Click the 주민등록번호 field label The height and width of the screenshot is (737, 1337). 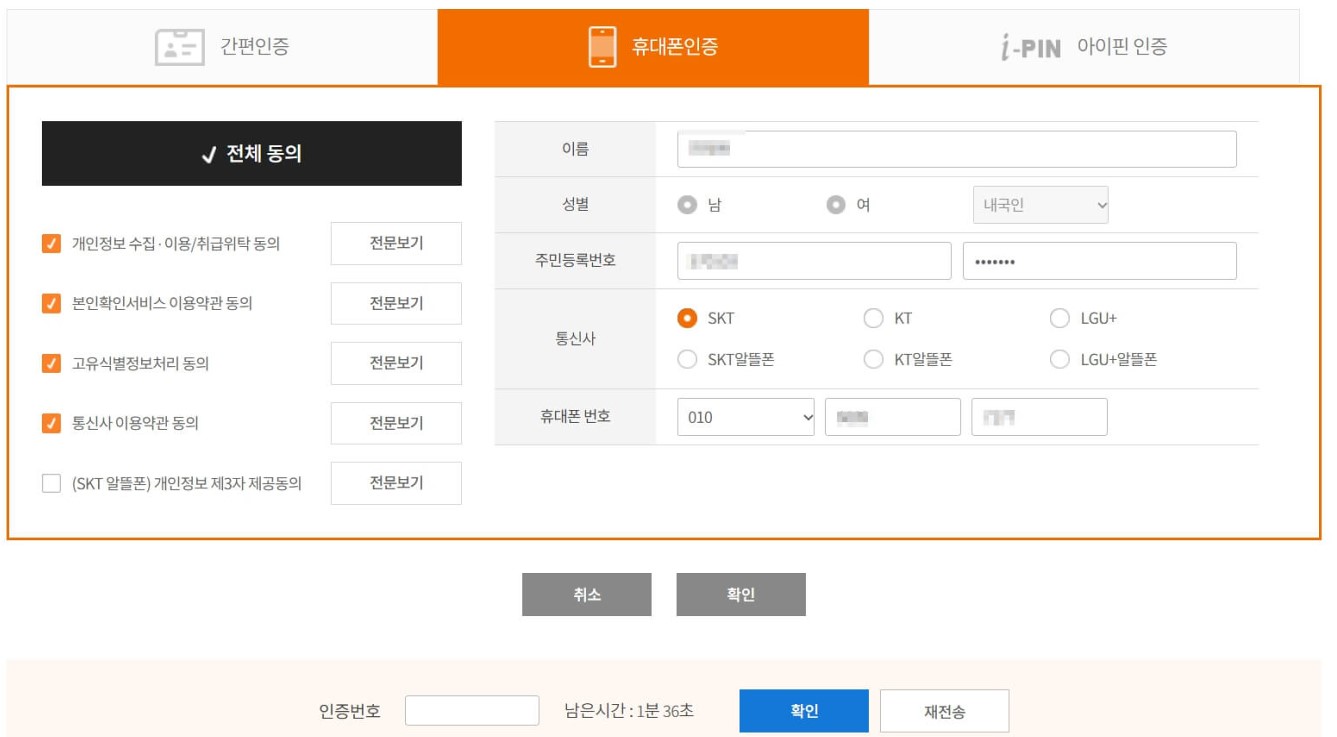coord(575,261)
